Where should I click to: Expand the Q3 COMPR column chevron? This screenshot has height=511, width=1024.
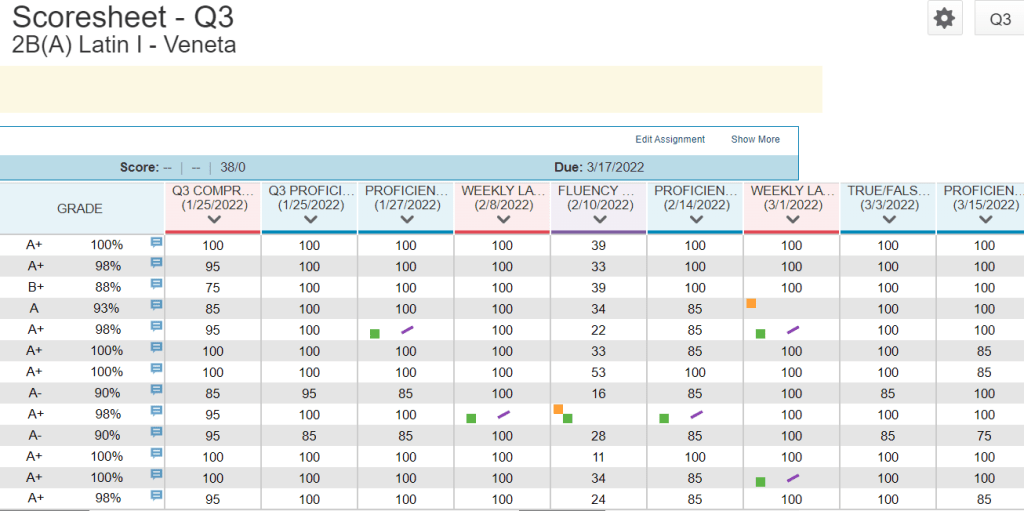(x=213, y=220)
